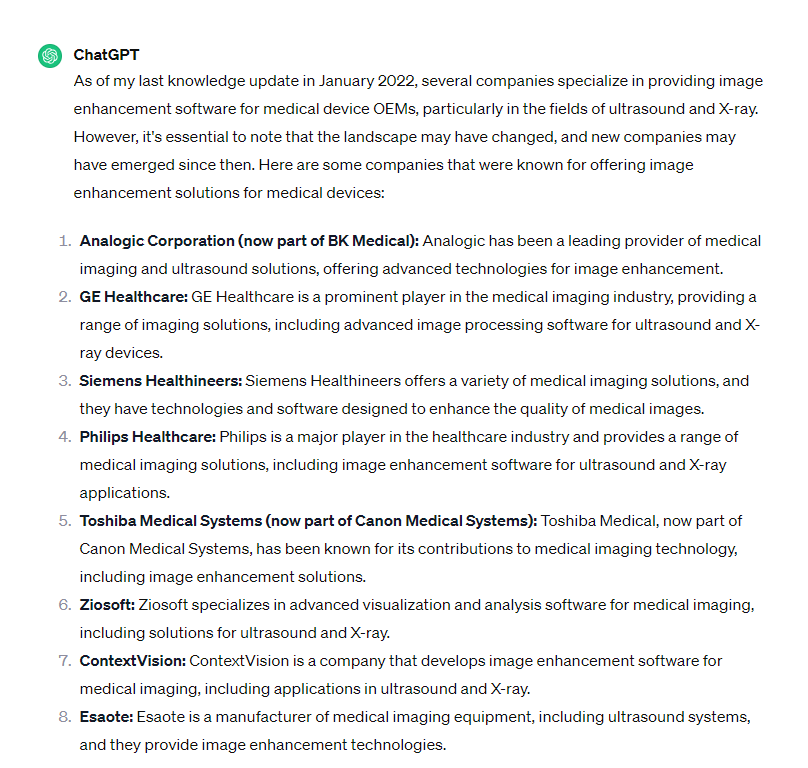Screen dimensions: 808x768
Task: Click the bold Analogic Corporation heading
Action: pyautogui.click(x=251, y=241)
